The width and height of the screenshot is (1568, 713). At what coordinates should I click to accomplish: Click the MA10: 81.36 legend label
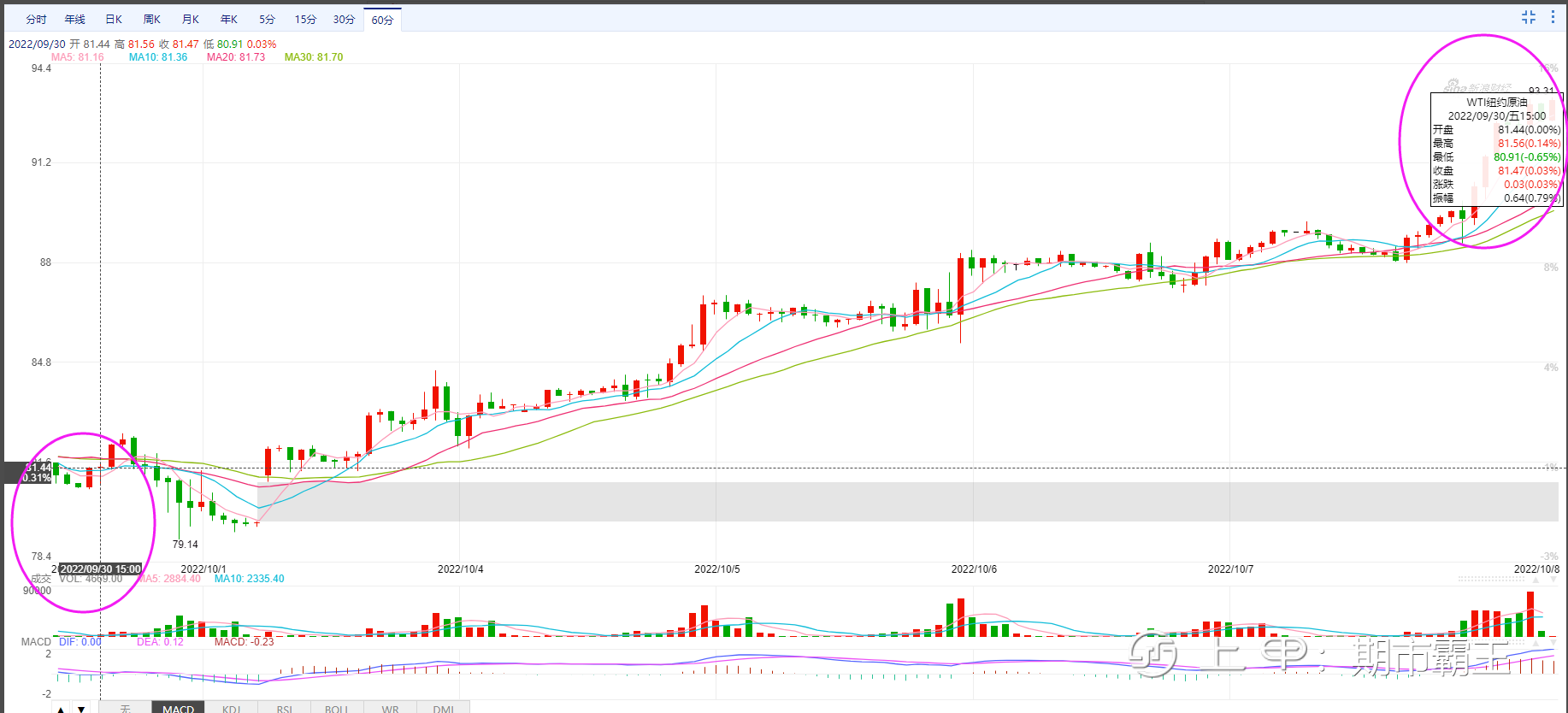coord(158,57)
